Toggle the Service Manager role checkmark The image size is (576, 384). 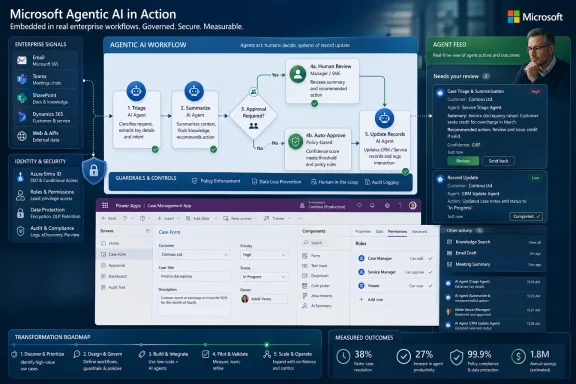click(431, 272)
